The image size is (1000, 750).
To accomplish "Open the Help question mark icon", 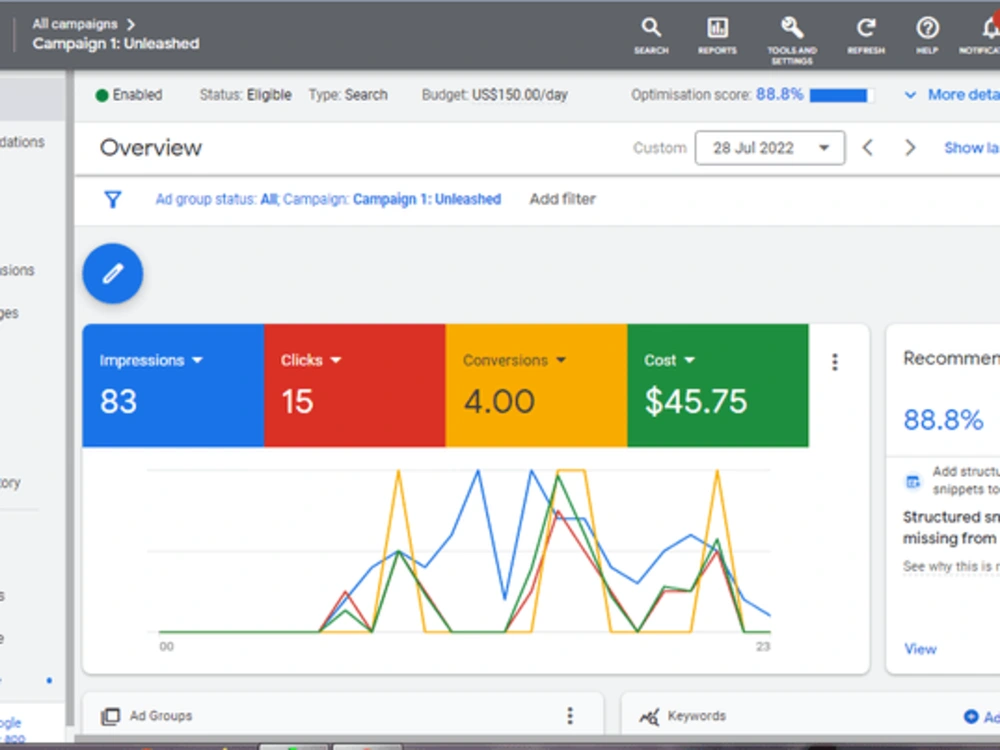I will point(927,35).
